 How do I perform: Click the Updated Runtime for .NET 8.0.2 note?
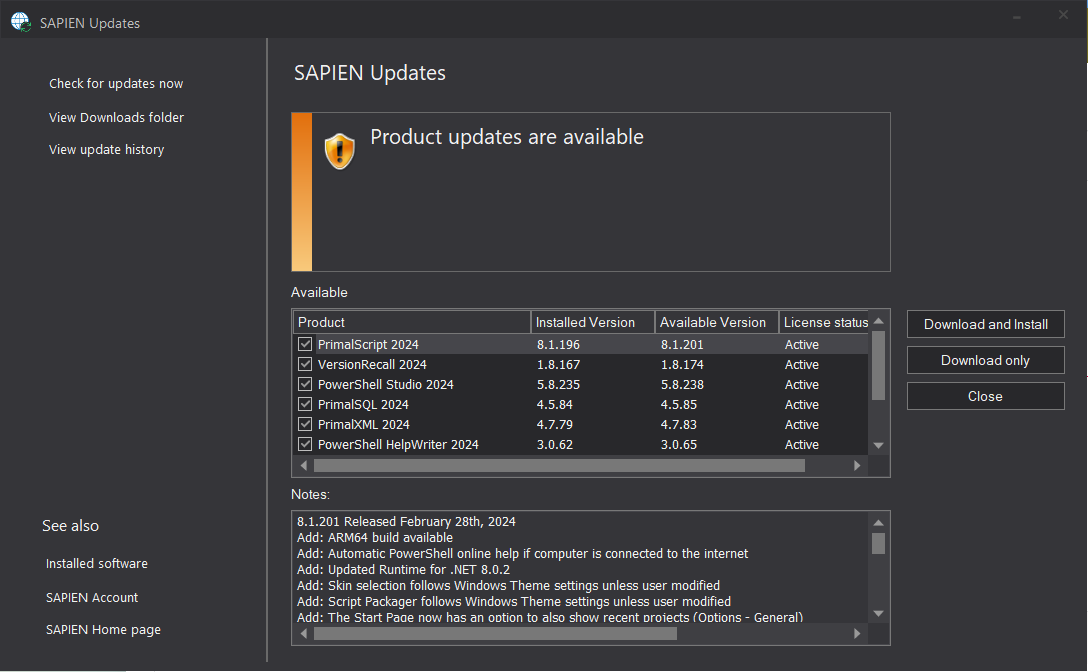pos(403,569)
